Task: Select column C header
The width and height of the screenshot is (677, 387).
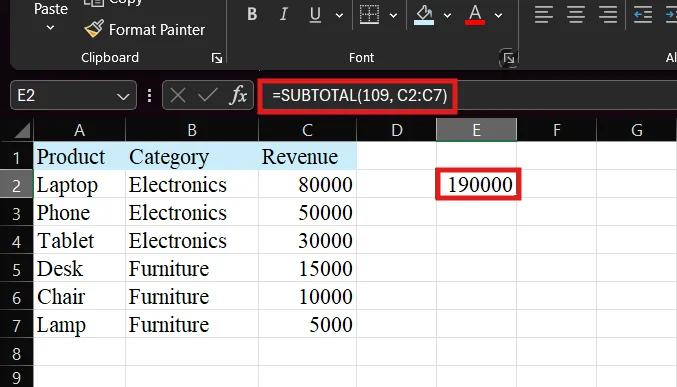Action: 307,130
